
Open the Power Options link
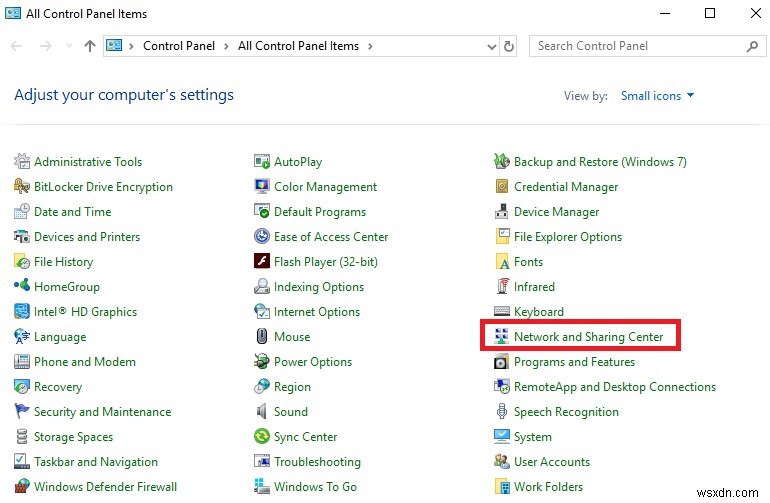[x=312, y=362]
